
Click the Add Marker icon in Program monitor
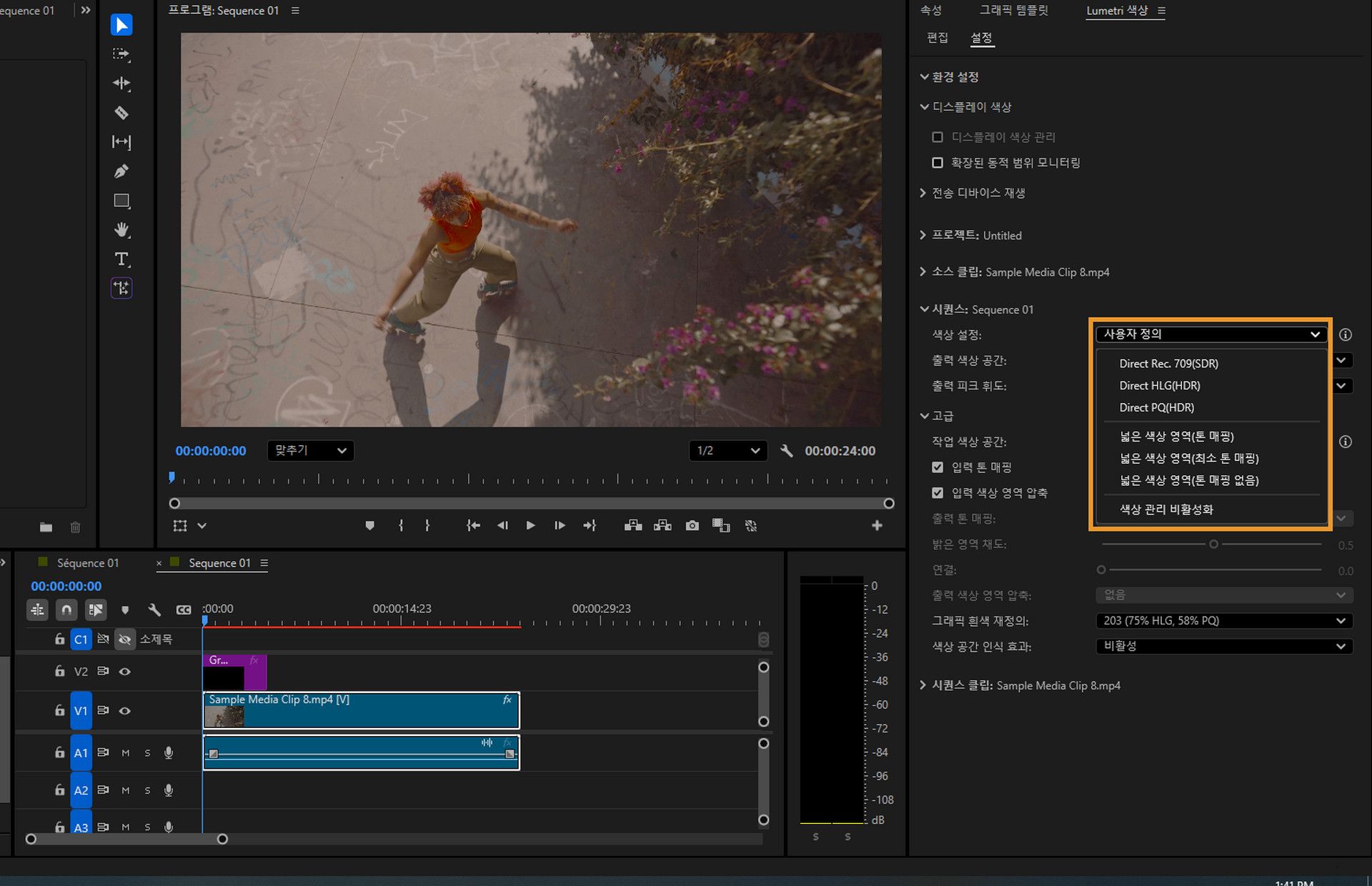[369, 526]
